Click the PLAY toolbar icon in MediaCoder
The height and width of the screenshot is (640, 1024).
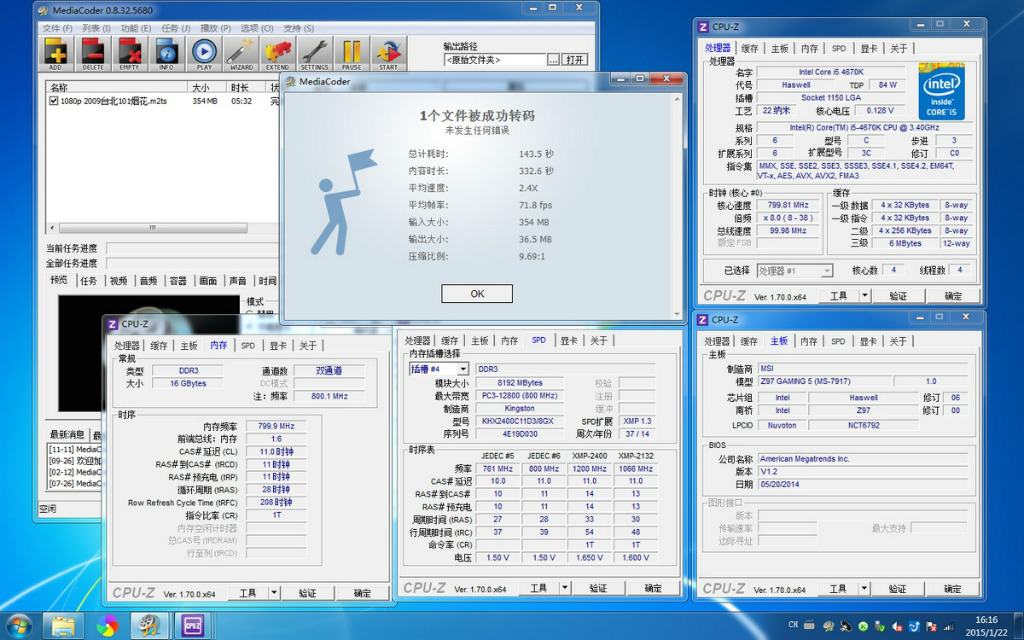tap(204, 54)
